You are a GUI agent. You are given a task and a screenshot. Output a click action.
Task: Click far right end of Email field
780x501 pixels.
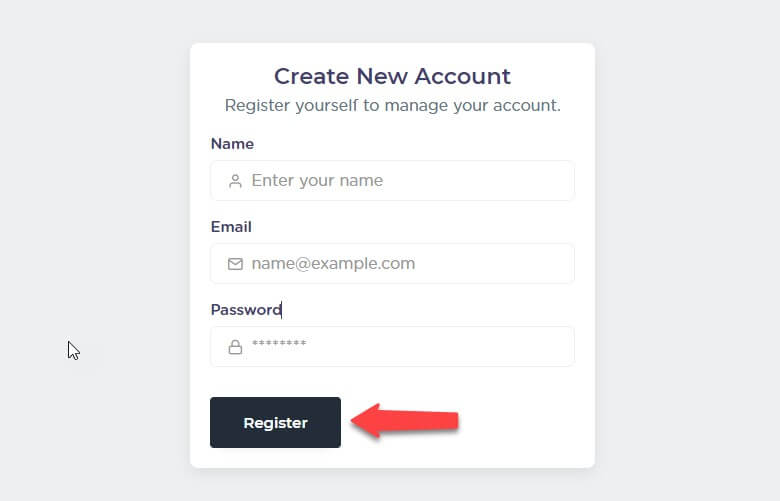tap(560, 264)
